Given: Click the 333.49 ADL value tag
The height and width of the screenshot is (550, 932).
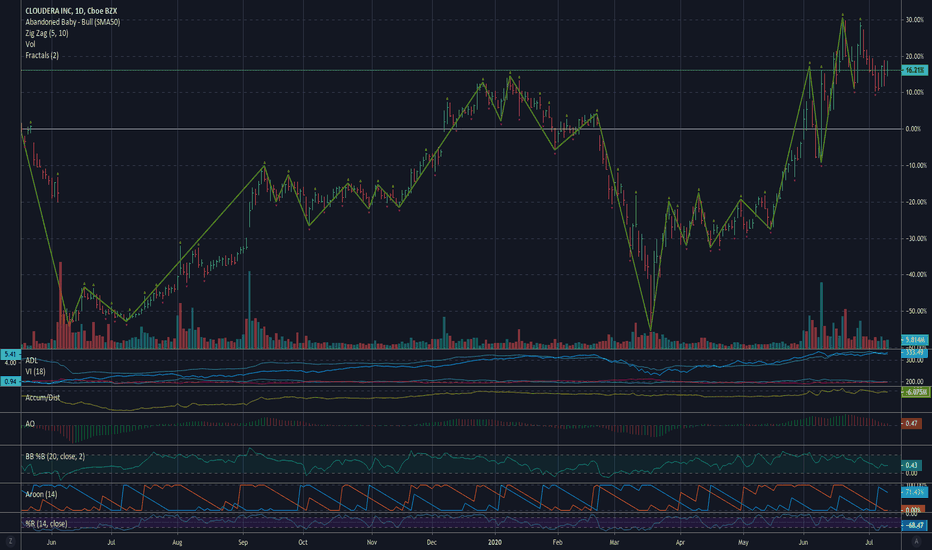Looking at the screenshot, I should pos(914,353).
